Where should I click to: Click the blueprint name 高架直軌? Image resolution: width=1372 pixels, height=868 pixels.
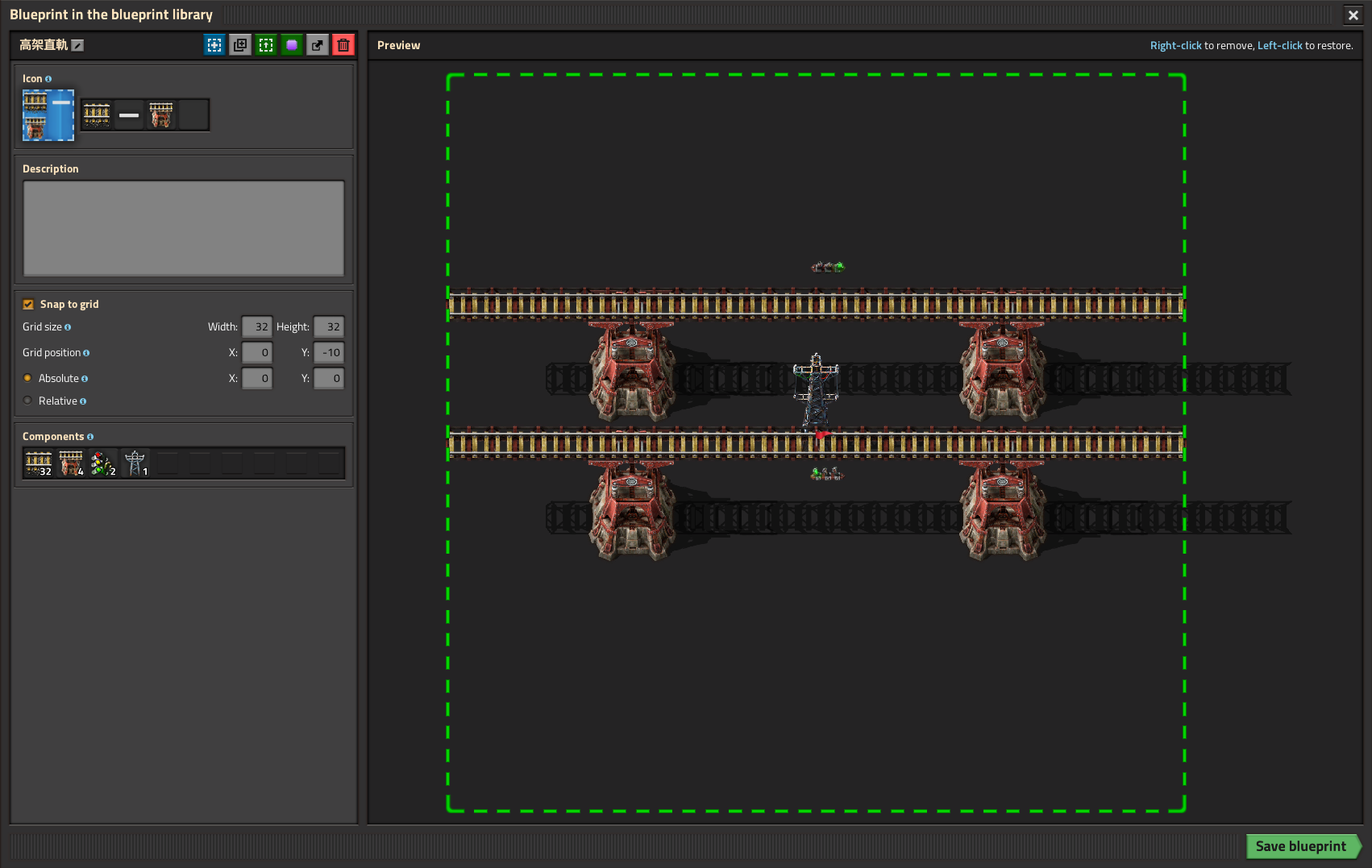[x=44, y=45]
